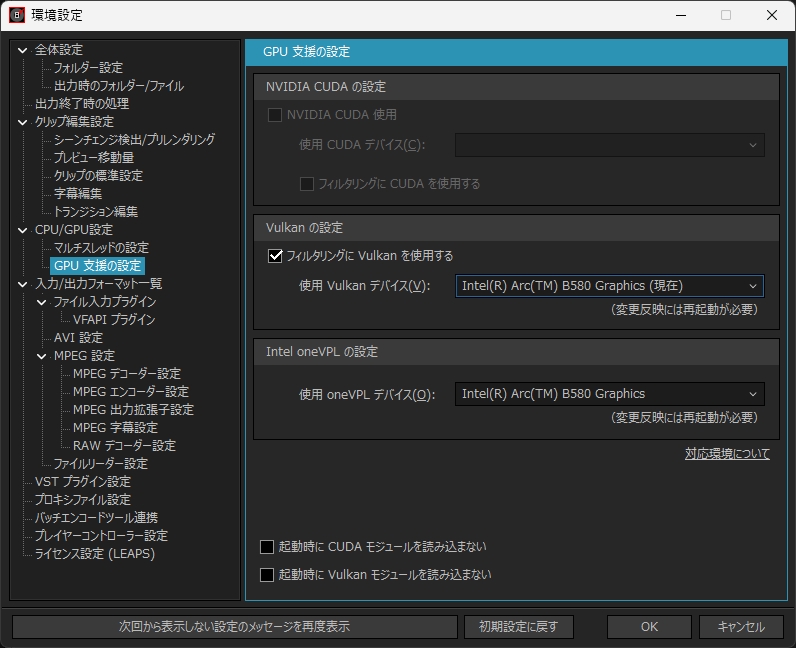Select 字幕編集 in the tree
The height and width of the screenshot is (648, 796).
[x=78, y=194]
